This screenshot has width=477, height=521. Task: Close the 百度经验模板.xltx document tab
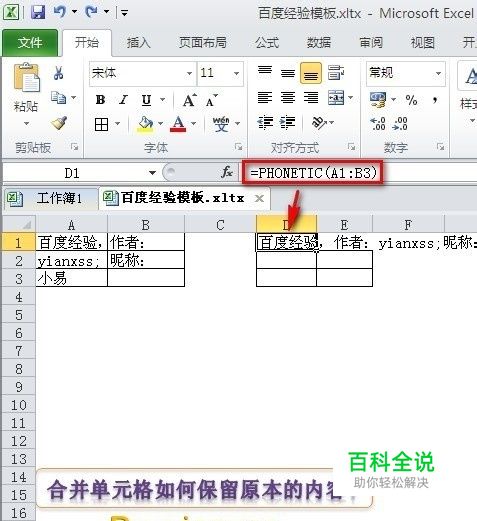click(x=259, y=199)
